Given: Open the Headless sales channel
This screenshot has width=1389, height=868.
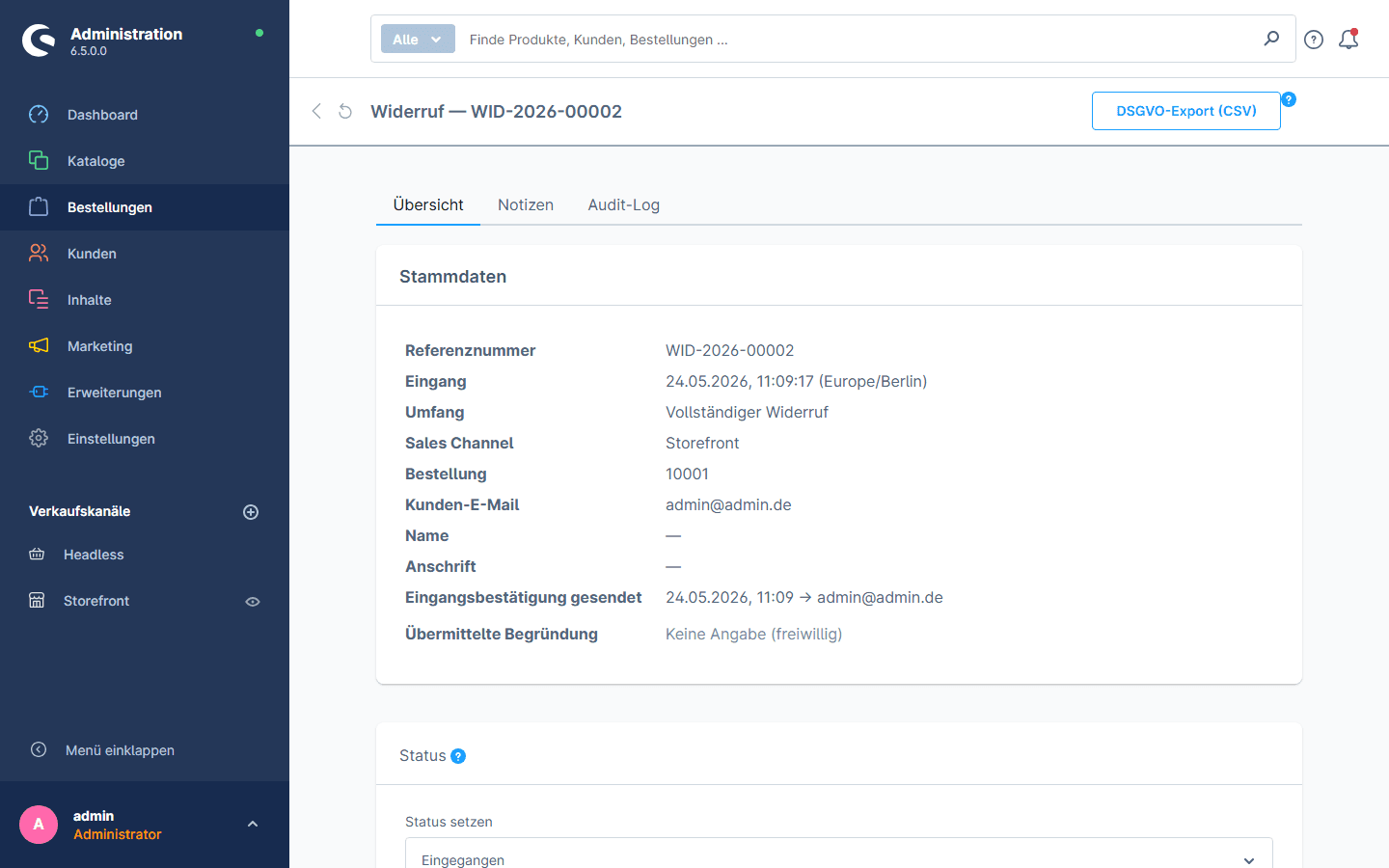Looking at the screenshot, I should click(94, 555).
